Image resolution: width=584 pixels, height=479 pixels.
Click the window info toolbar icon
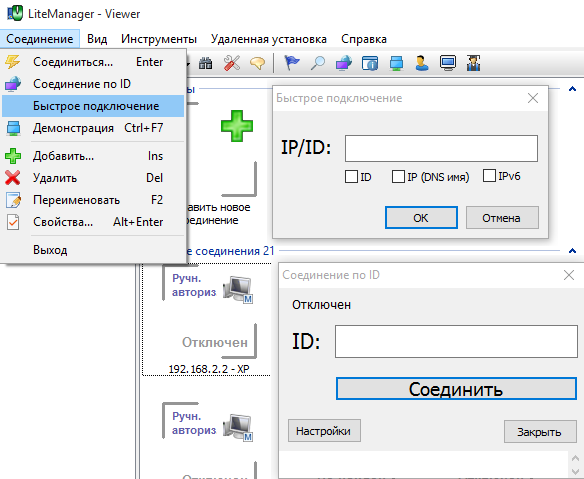tap(369, 63)
